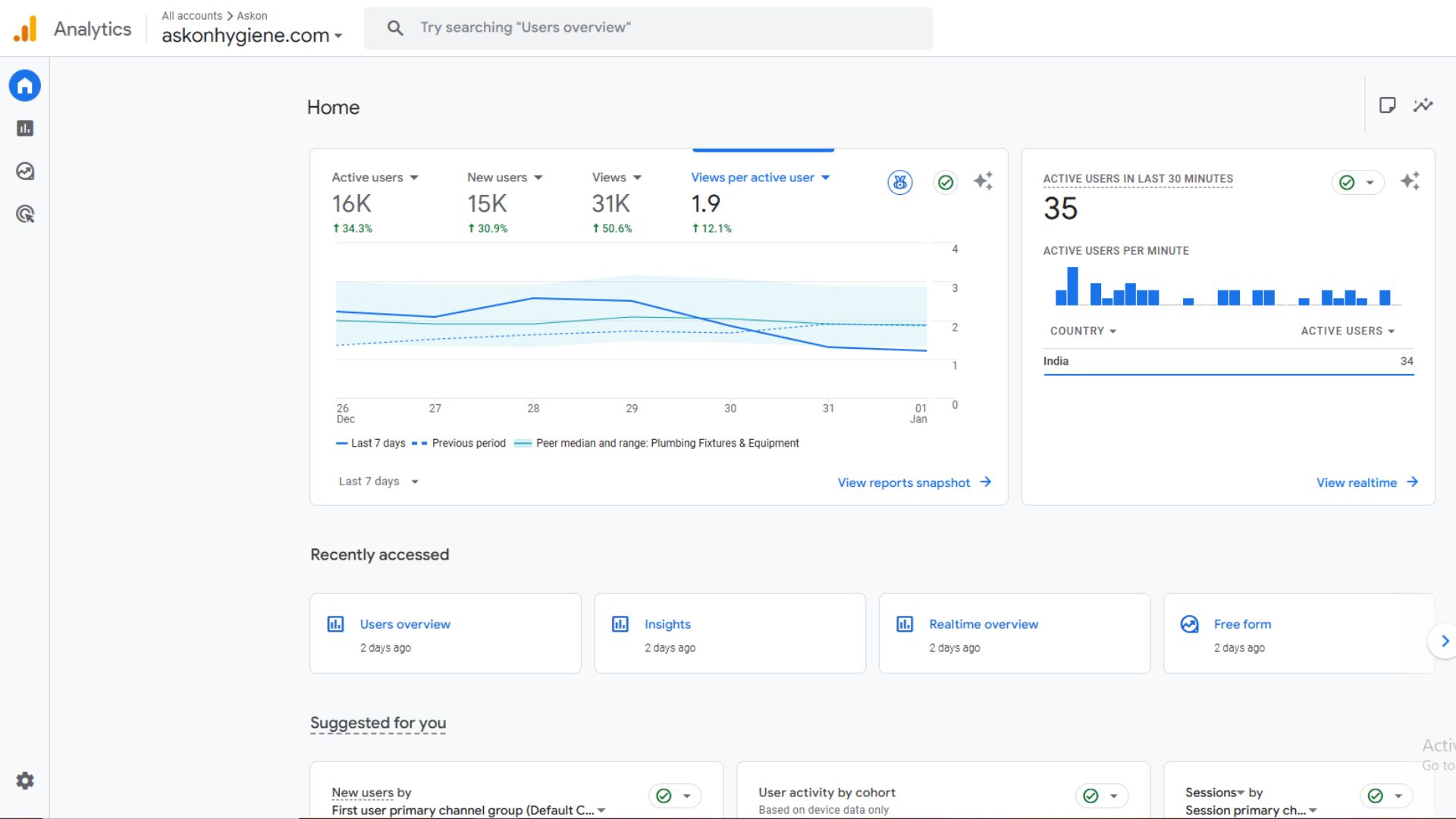Expand the Last 7 days date dropdown
Viewport: 1456px width, 819px height.
coord(378,482)
